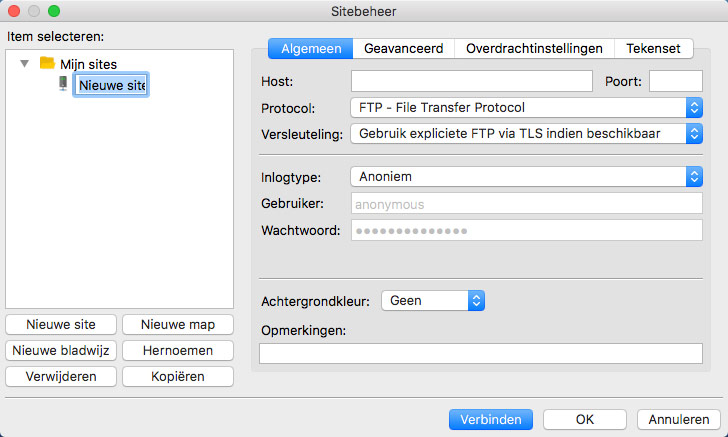Viewport: 728px width, 437px height.
Task: Collapse the Mijn sites tree node
Action: point(25,64)
